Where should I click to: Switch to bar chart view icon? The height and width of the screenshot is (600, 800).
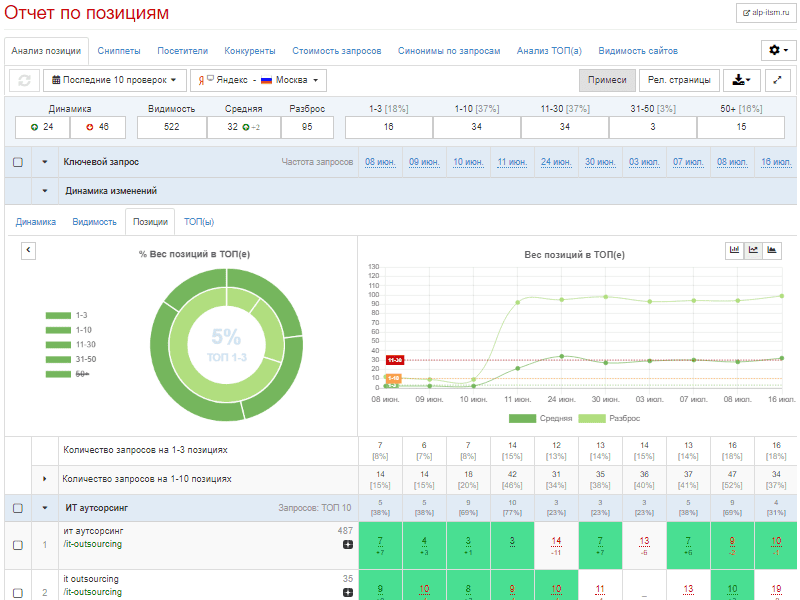(735, 250)
